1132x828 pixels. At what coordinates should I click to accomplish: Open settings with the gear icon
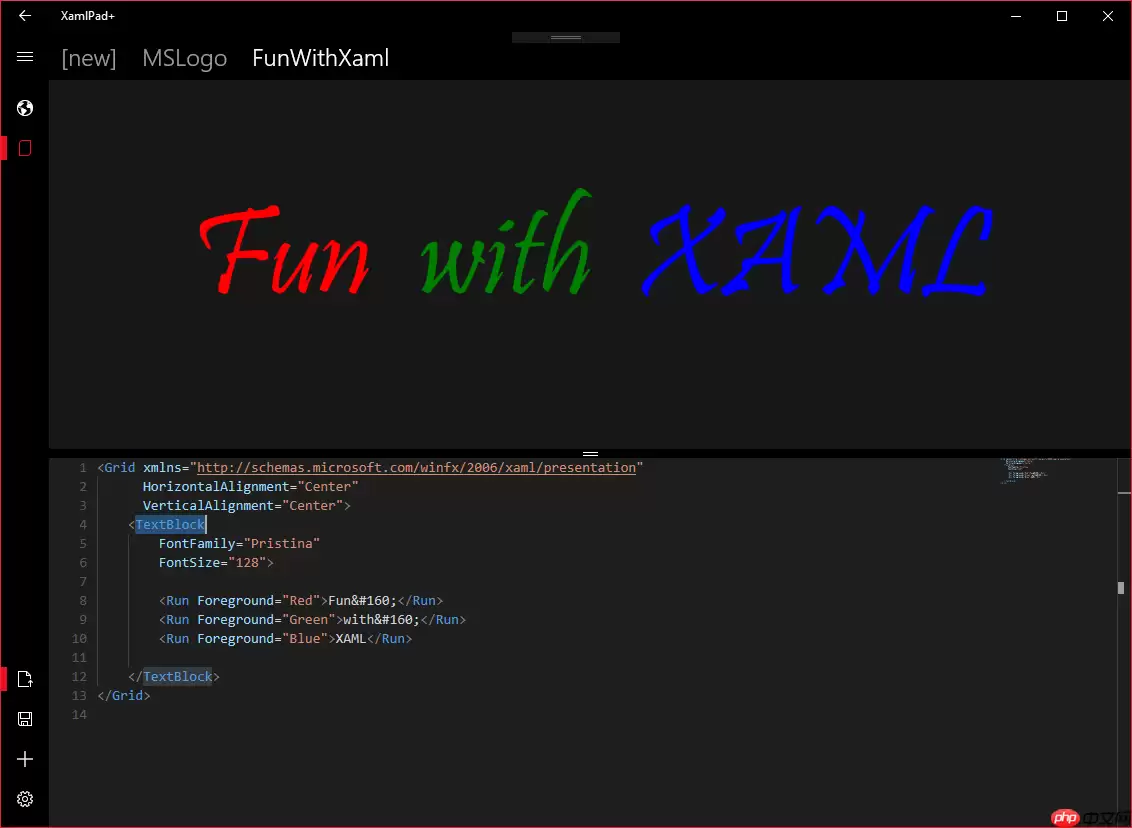tap(25, 798)
